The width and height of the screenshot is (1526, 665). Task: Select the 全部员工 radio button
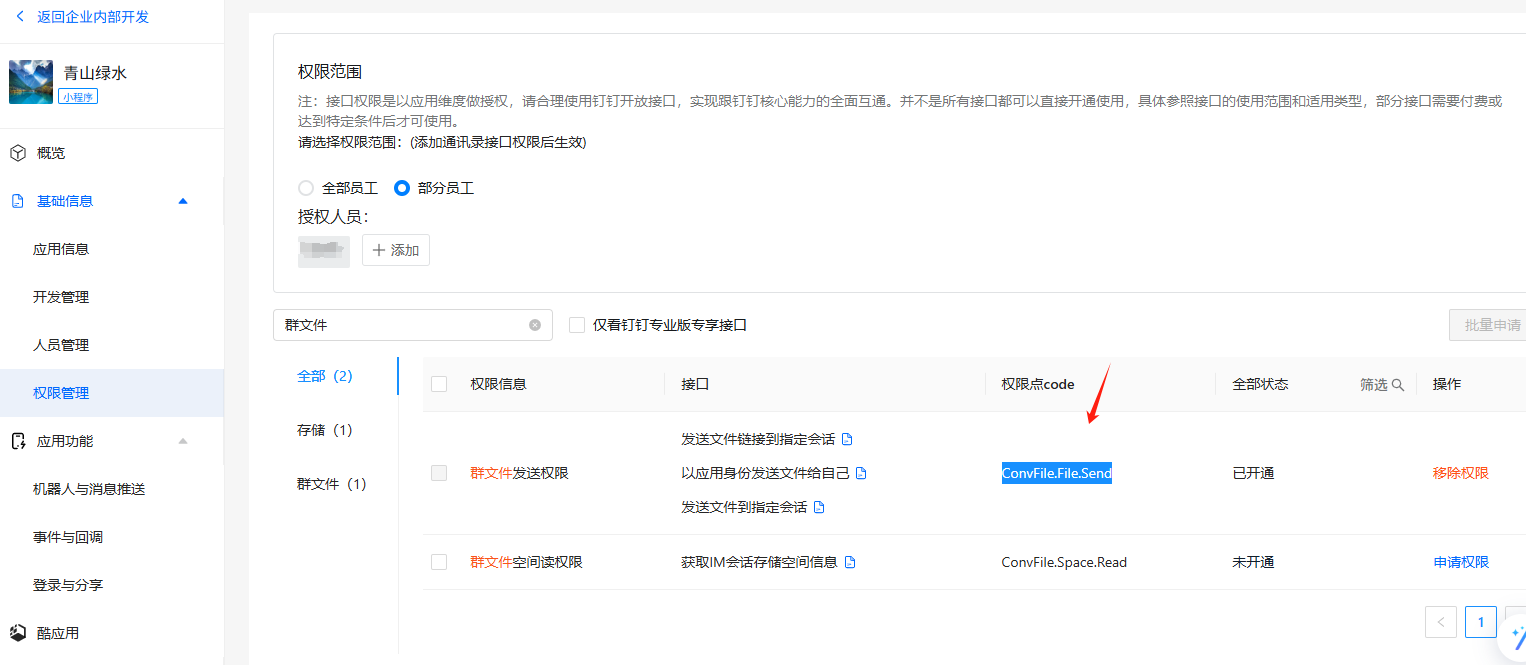tap(306, 188)
